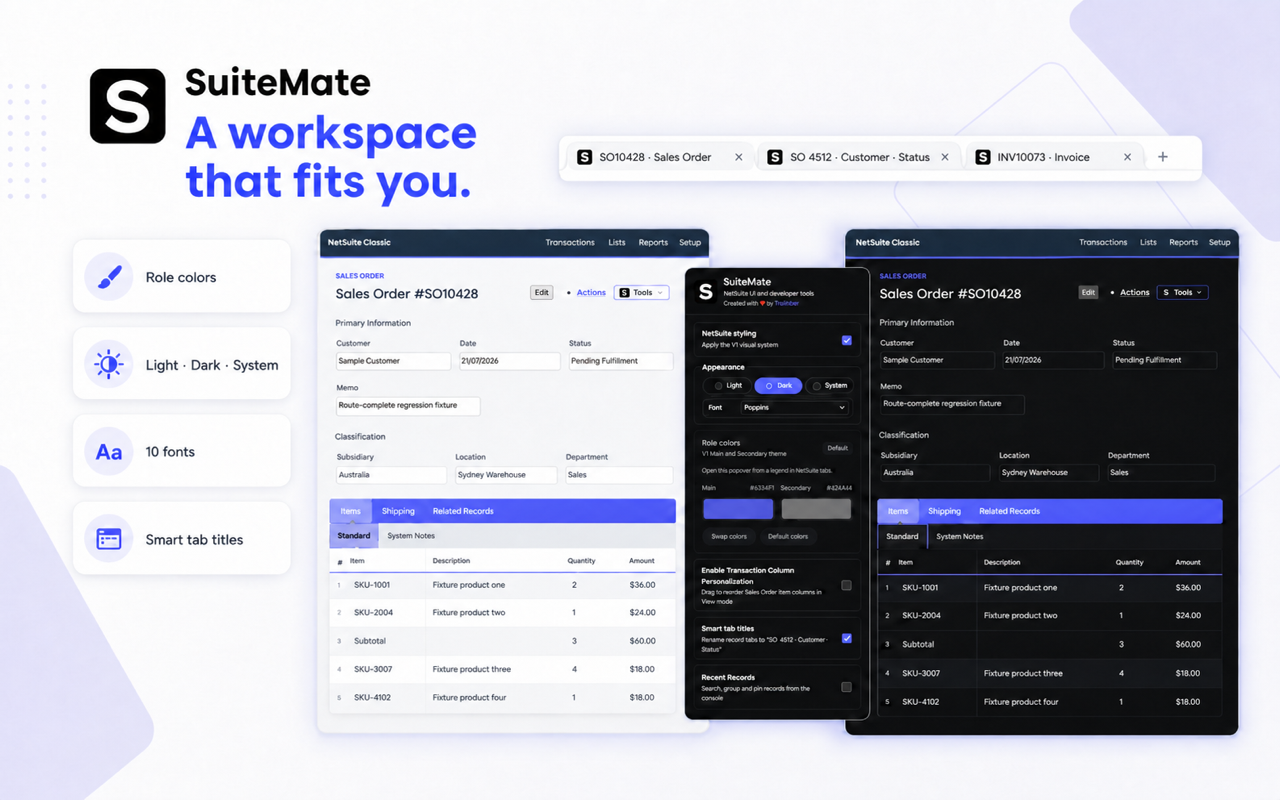Open Setup menu in the light window
This screenshot has width=1280, height=800.
(x=690, y=242)
